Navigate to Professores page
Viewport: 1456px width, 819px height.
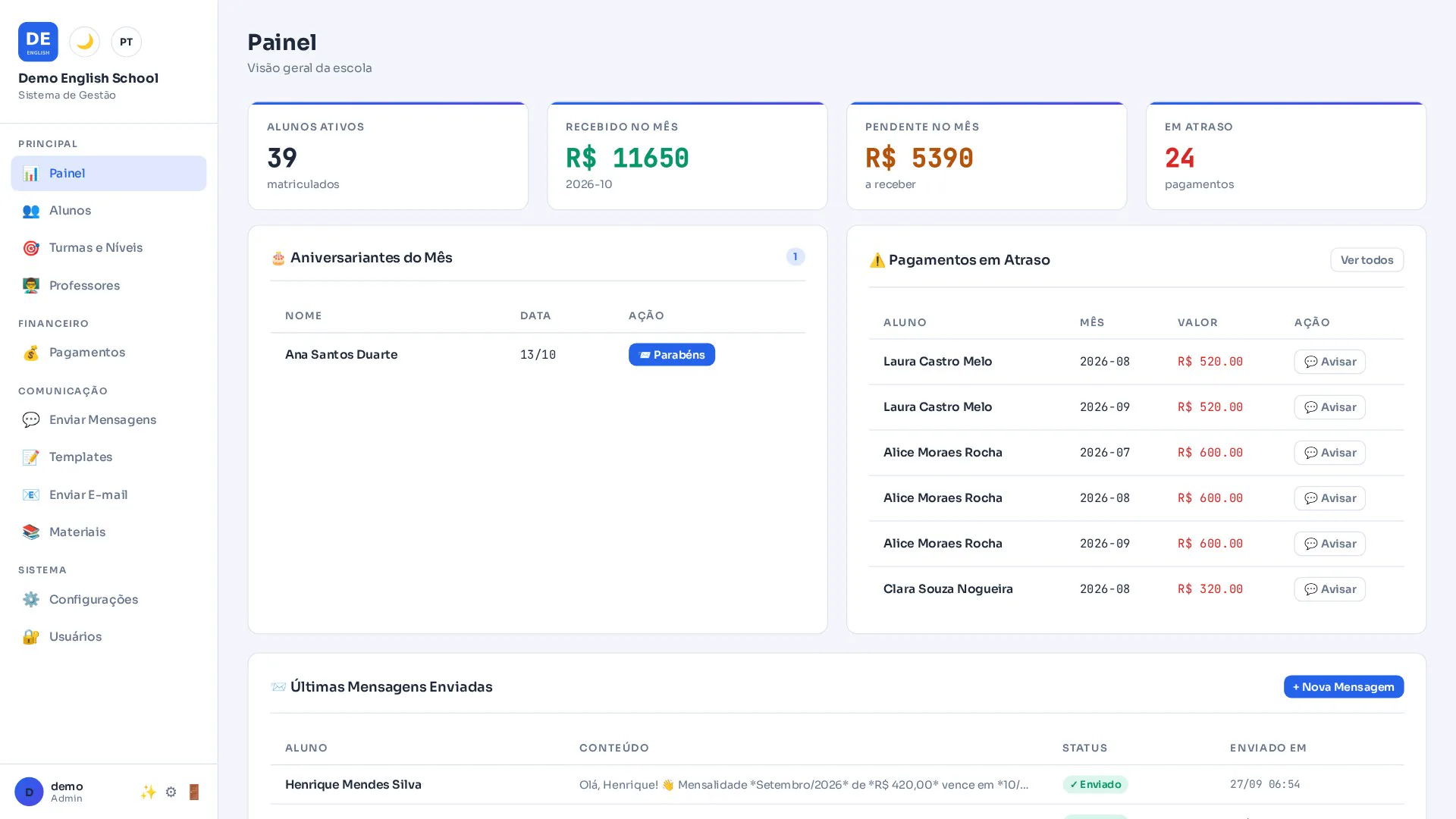click(x=108, y=285)
